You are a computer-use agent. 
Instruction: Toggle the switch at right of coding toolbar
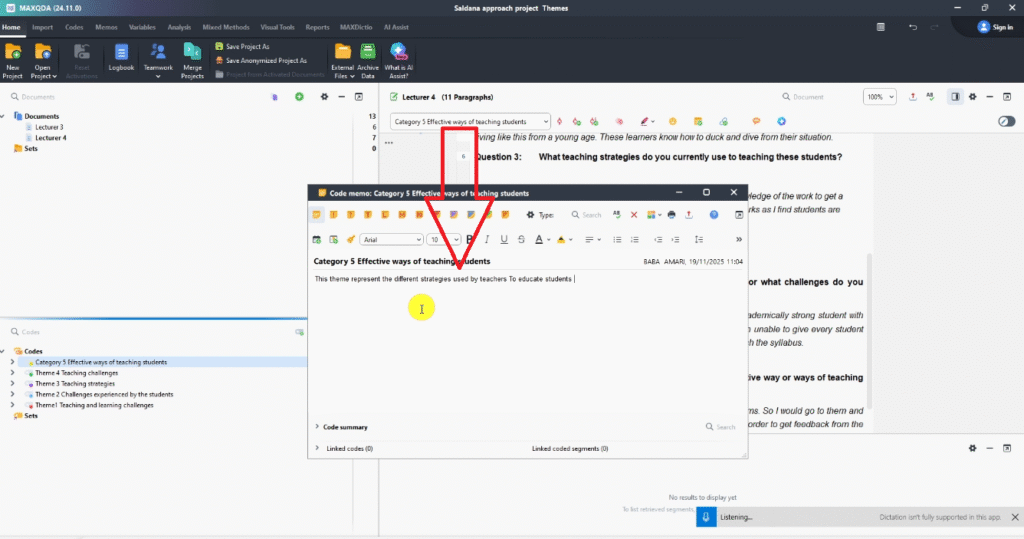click(1006, 122)
